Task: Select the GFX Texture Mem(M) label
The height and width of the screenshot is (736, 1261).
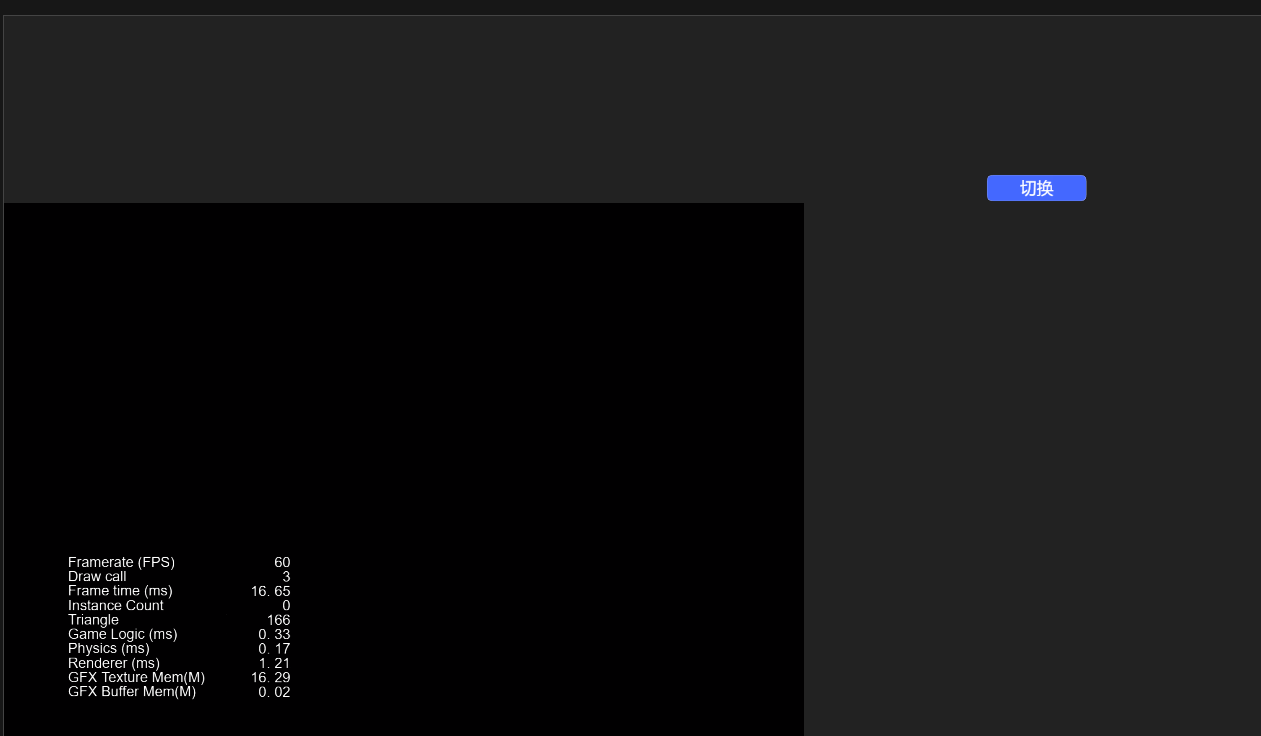Action: pyautogui.click(x=136, y=677)
